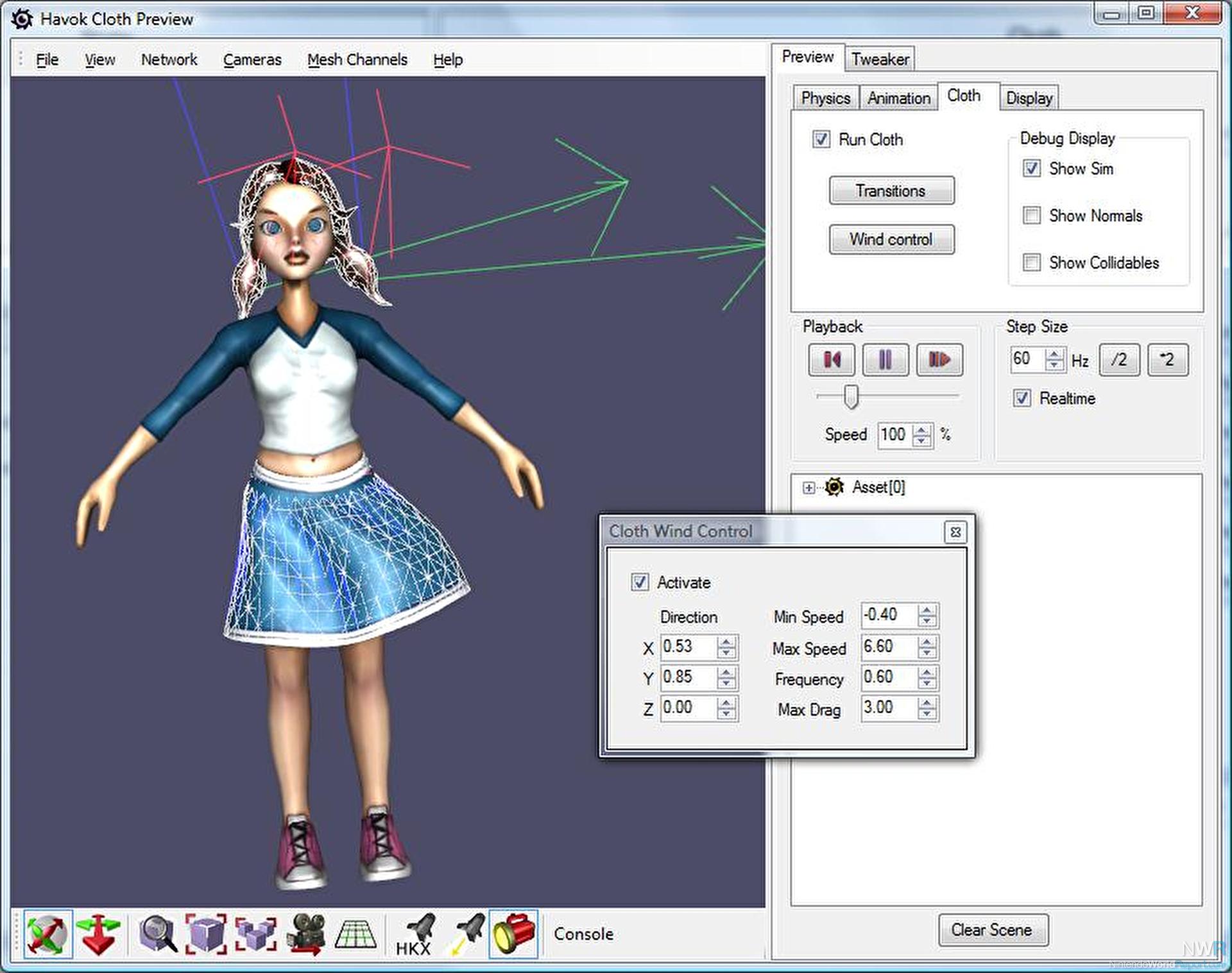Screen dimensions: 1232x973
Task: Click the Max Speed input field
Action: [x=889, y=647]
